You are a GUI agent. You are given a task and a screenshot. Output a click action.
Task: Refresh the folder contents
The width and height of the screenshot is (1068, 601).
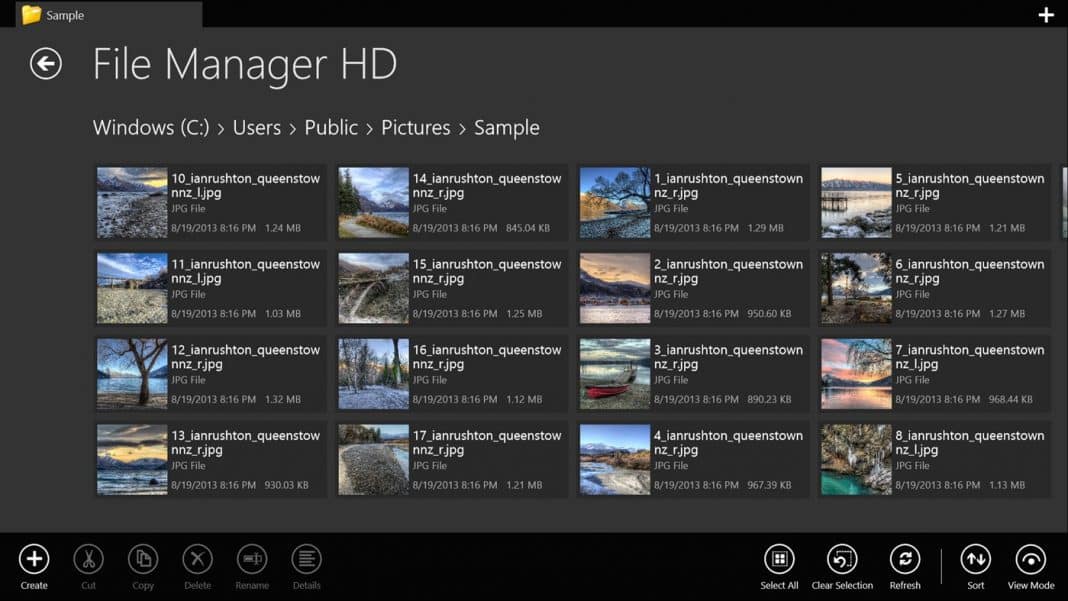pyautogui.click(x=905, y=559)
